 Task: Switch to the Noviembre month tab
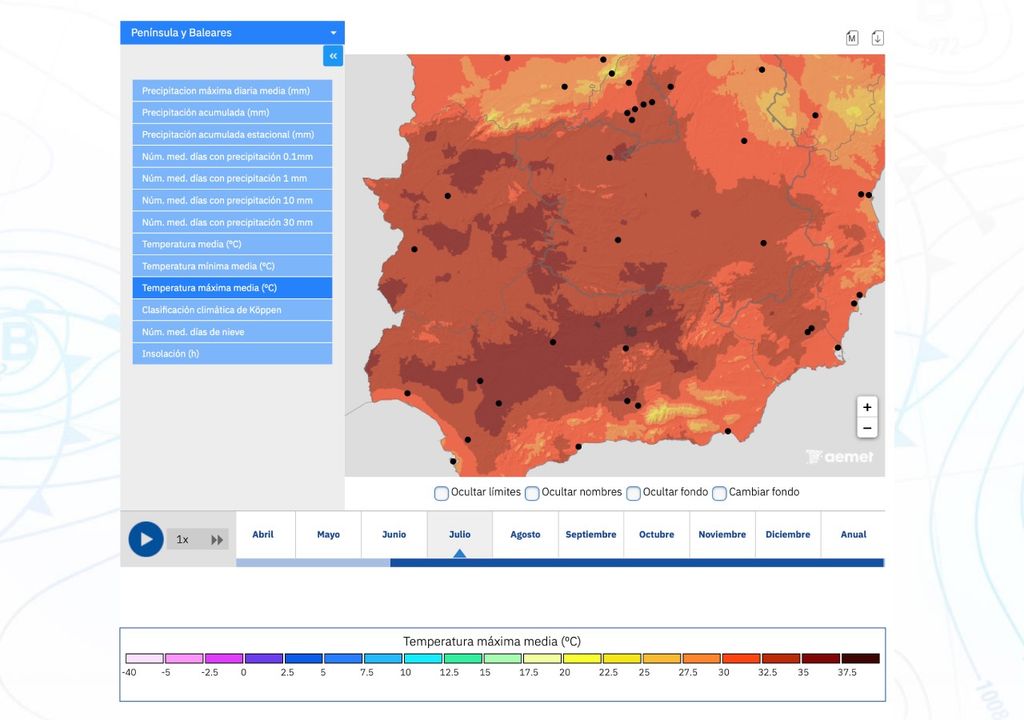tap(722, 534)
